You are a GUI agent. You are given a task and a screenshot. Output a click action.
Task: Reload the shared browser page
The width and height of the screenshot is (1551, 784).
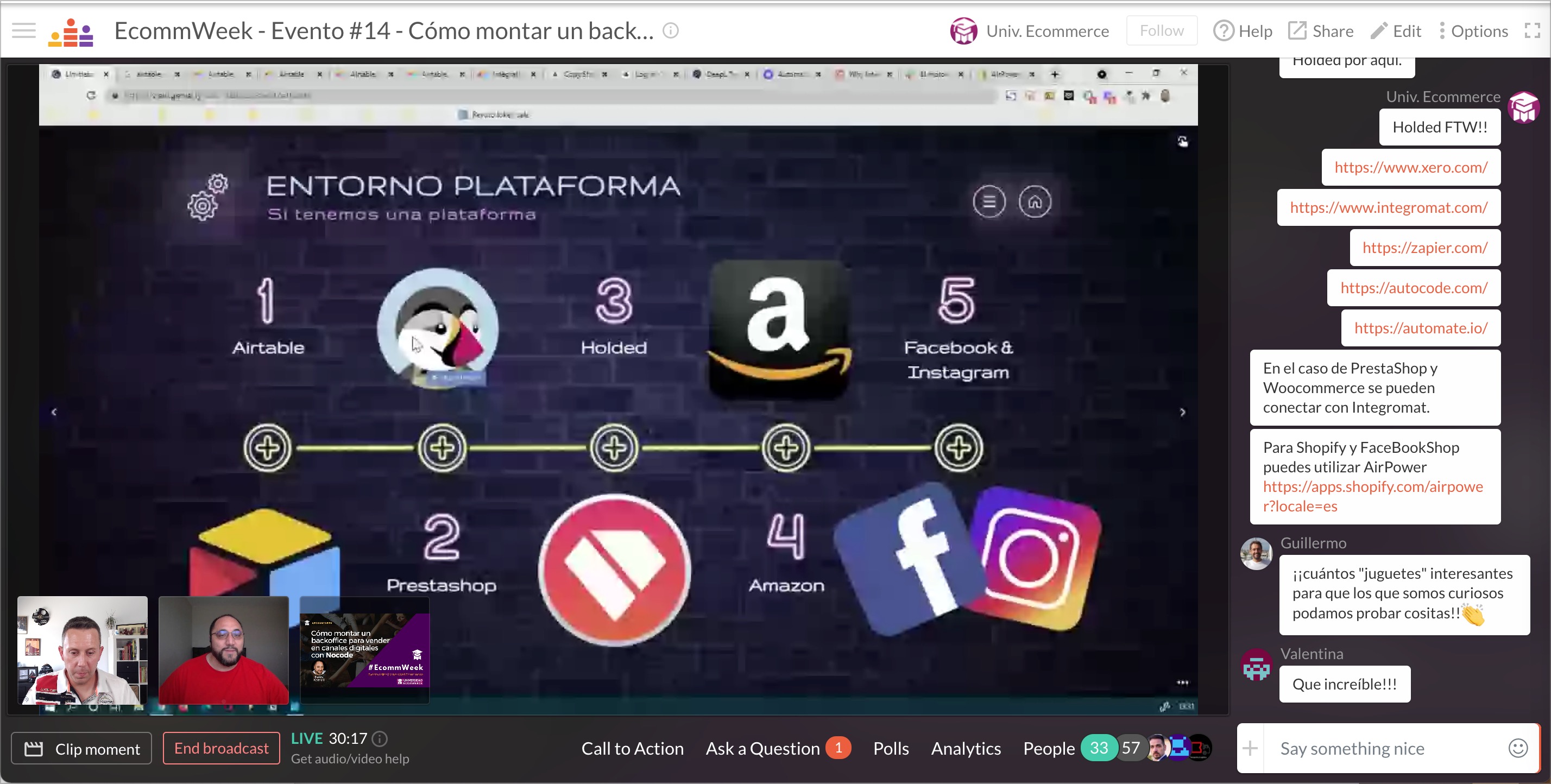tap(91, 95)
